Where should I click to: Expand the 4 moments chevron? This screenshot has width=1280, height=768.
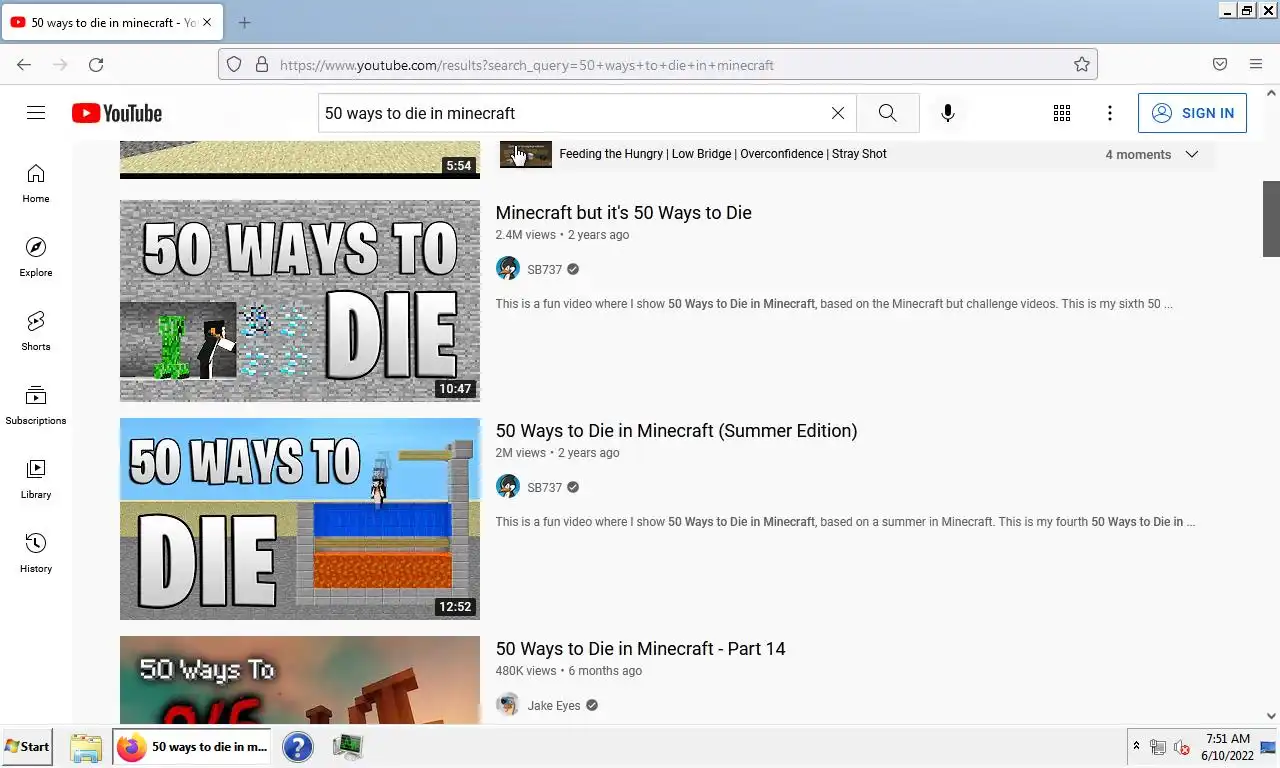[x=1191, y=154]
